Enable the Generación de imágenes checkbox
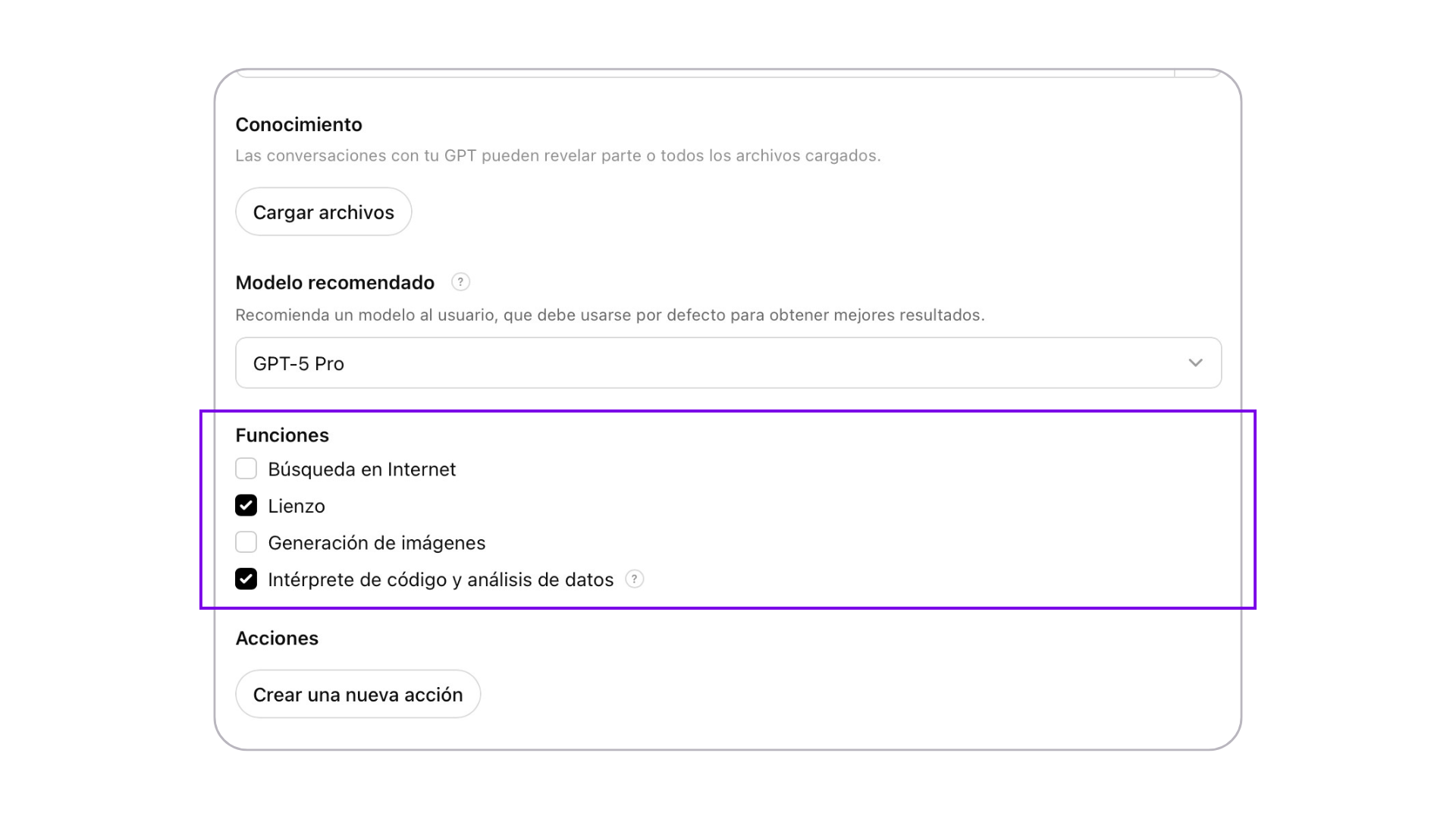Image resolution: width=1456 pixels, height=819 pixels. (x=246, y=542)
